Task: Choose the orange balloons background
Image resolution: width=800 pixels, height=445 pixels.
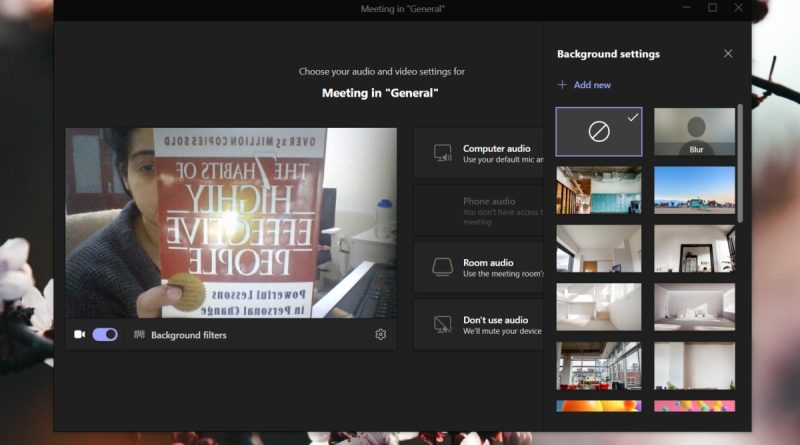Action: click(599, 406)
